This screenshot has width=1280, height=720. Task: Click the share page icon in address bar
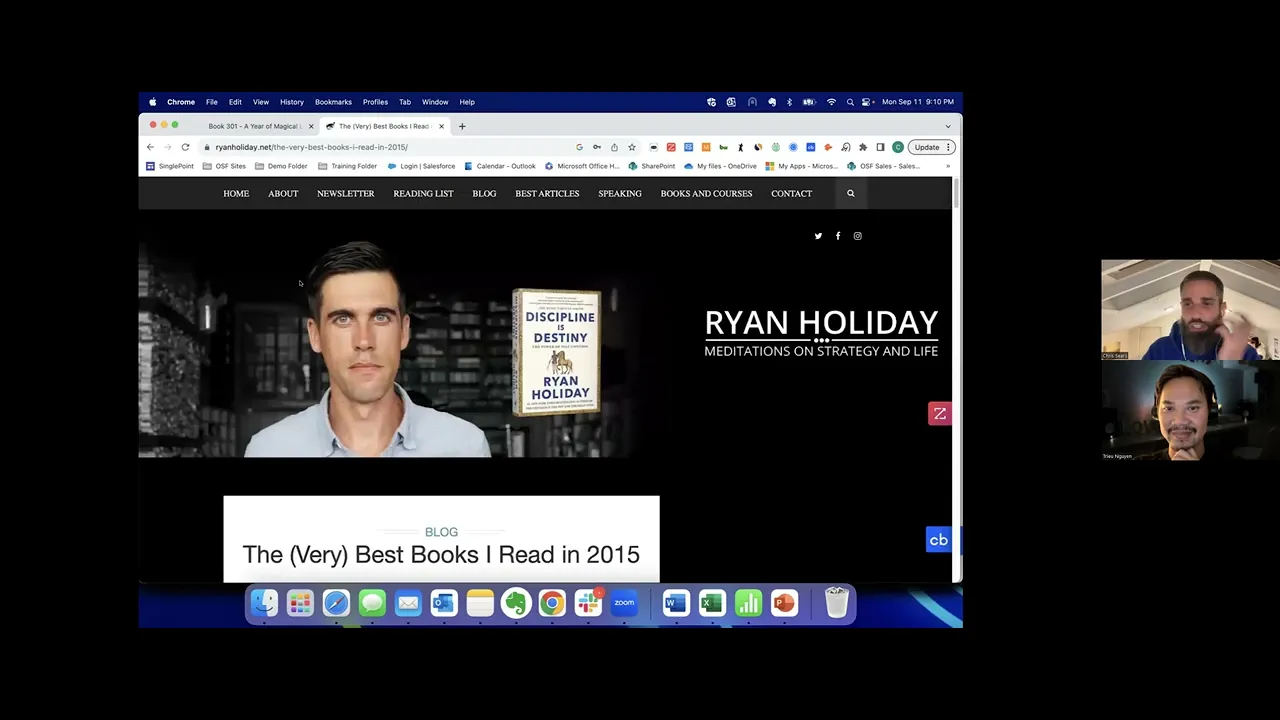[x=614, y=147]
